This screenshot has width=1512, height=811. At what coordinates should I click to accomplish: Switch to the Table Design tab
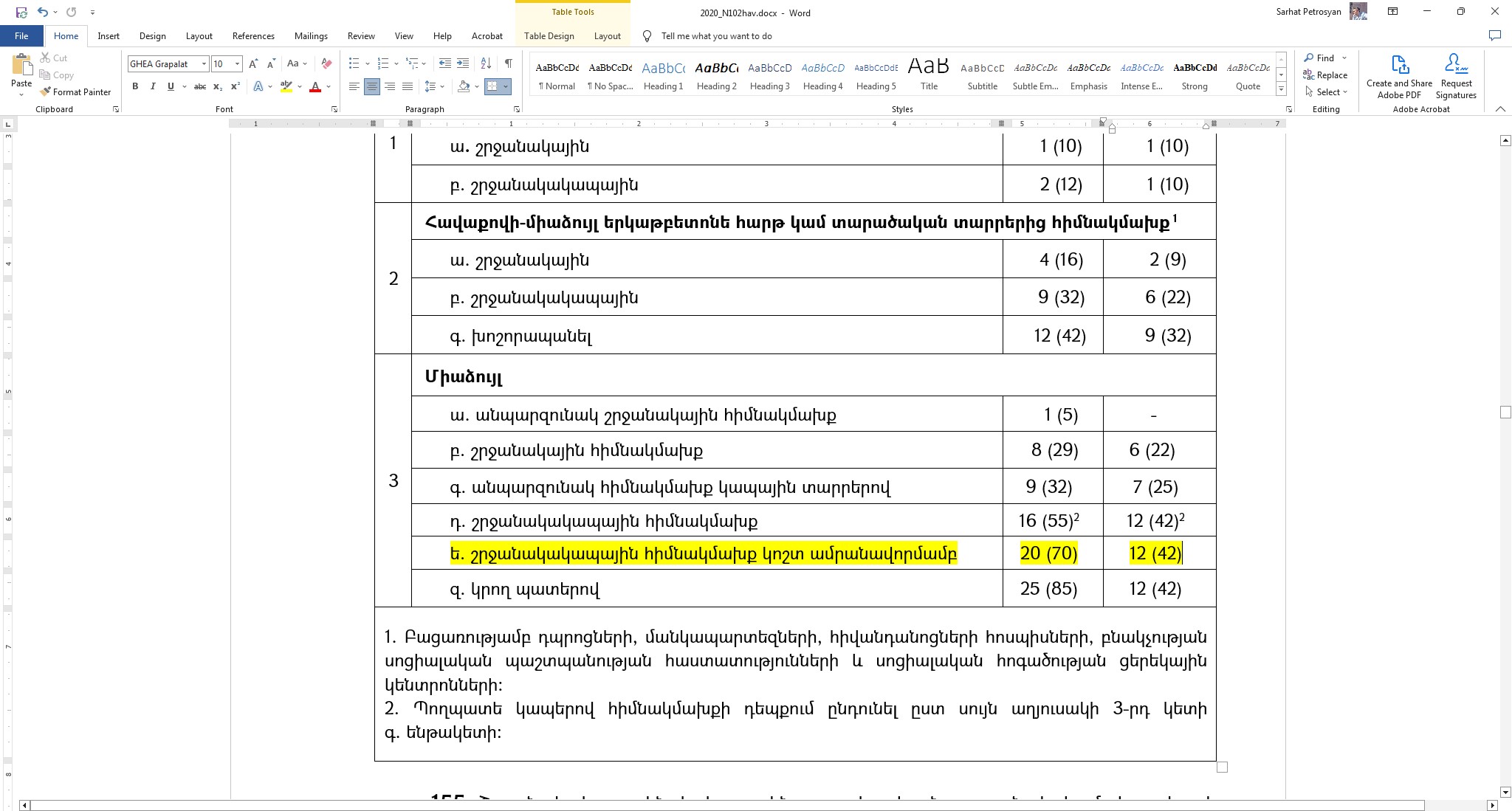tap(549, 36)
